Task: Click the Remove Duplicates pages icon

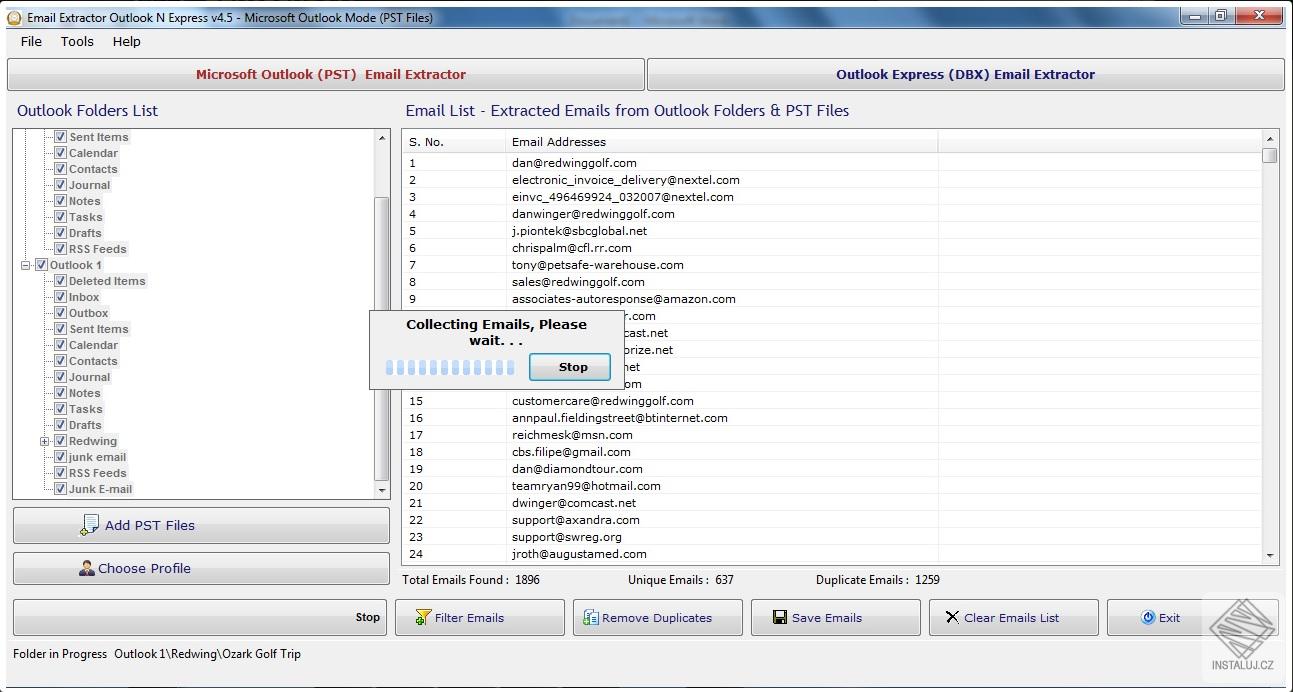Action: (x=591, y=617)
